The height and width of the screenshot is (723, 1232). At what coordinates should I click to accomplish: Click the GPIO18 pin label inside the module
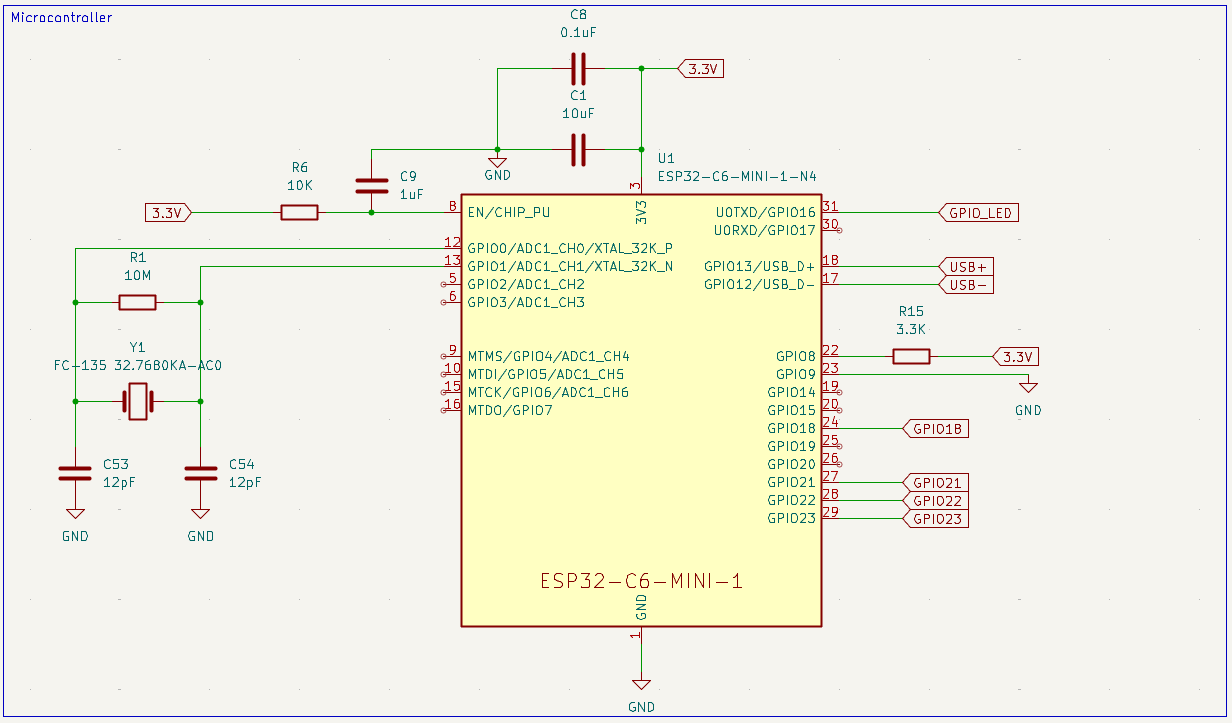point(792,428)
